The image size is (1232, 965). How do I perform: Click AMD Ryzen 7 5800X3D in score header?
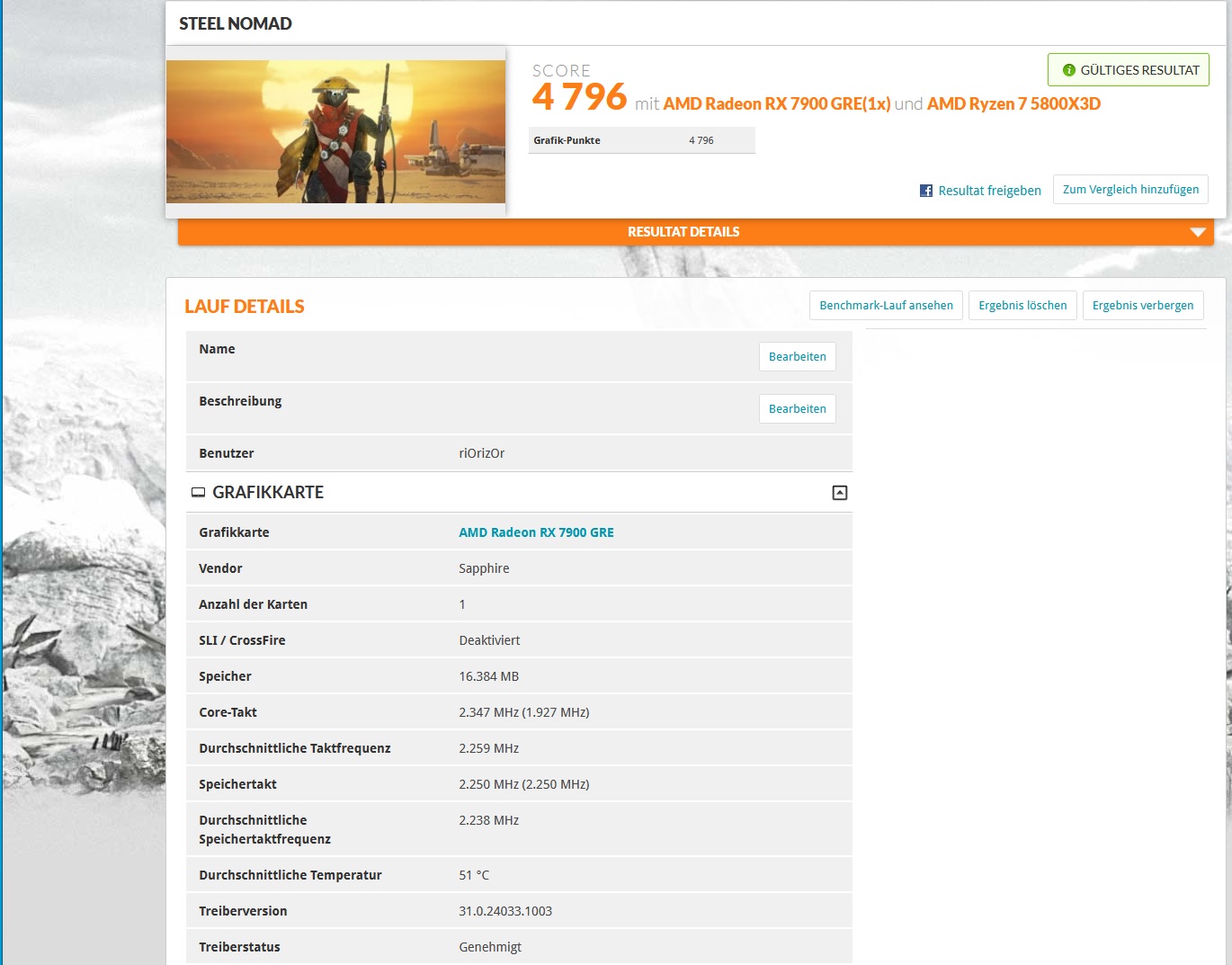(x=1013, y=103)
